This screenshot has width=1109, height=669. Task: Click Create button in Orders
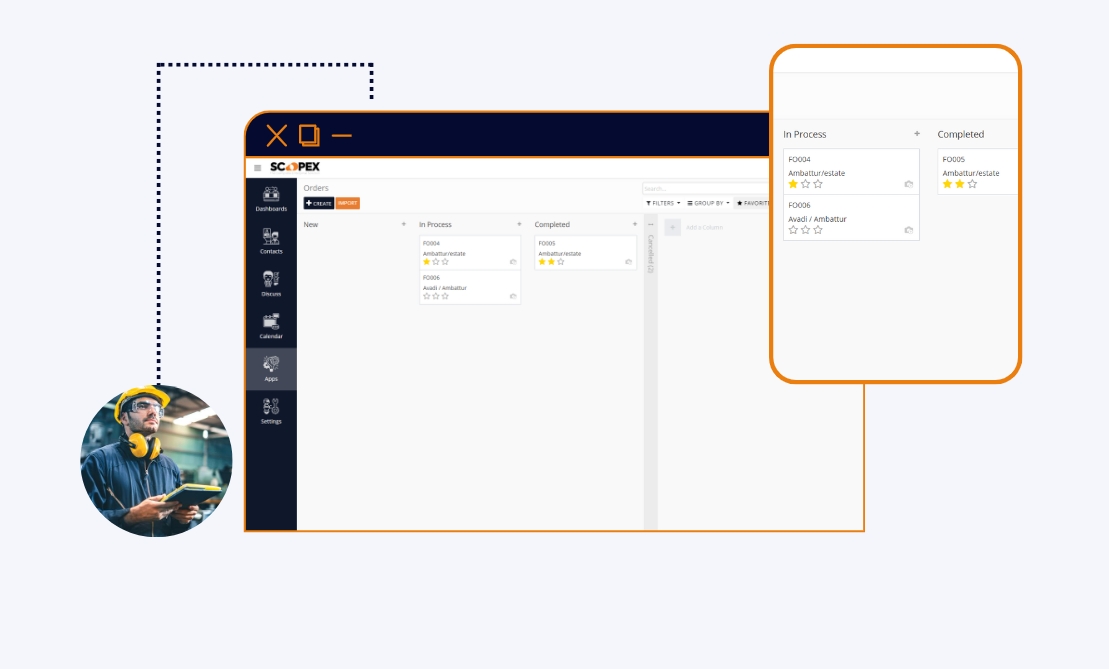click(318, 203)
